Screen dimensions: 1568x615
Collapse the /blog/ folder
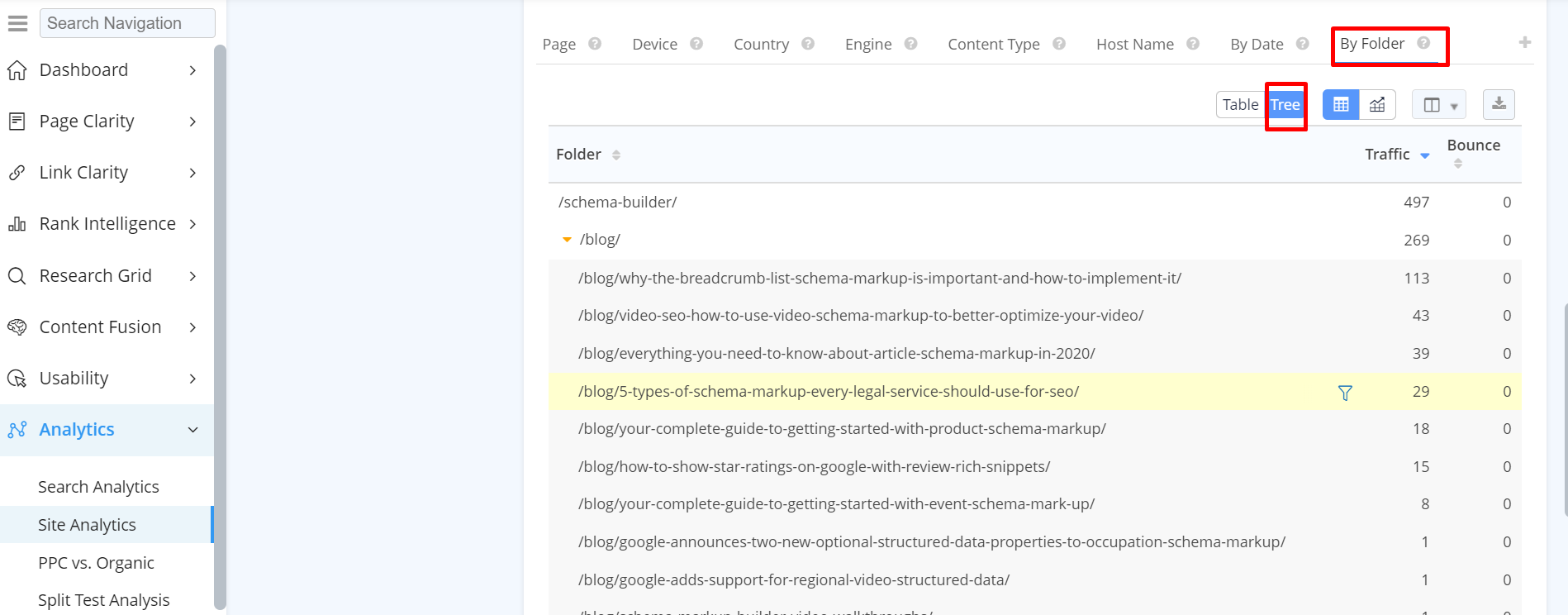567,240
